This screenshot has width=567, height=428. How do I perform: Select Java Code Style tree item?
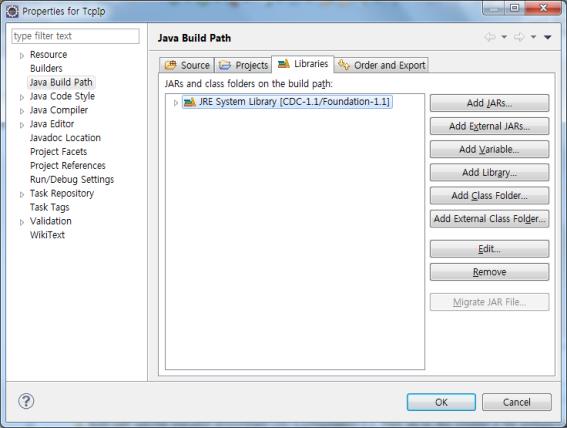[62, 96]
